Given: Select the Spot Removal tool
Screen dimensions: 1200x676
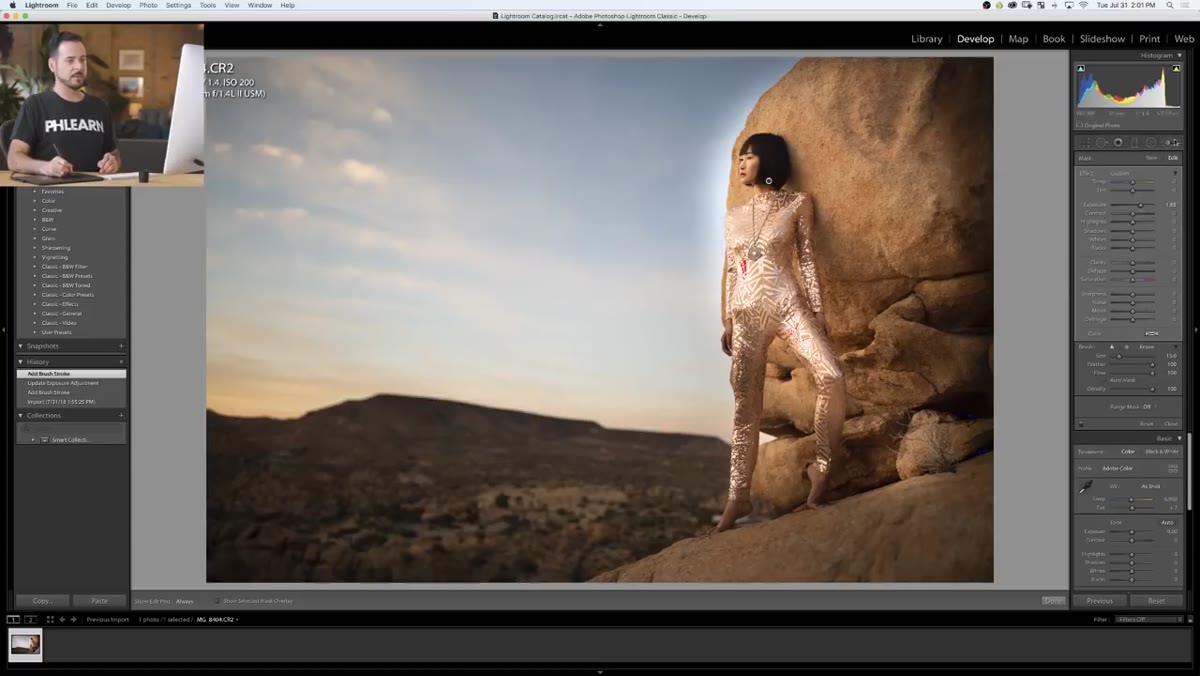Looking at the screenshot, I should [x=1102, y=143].
